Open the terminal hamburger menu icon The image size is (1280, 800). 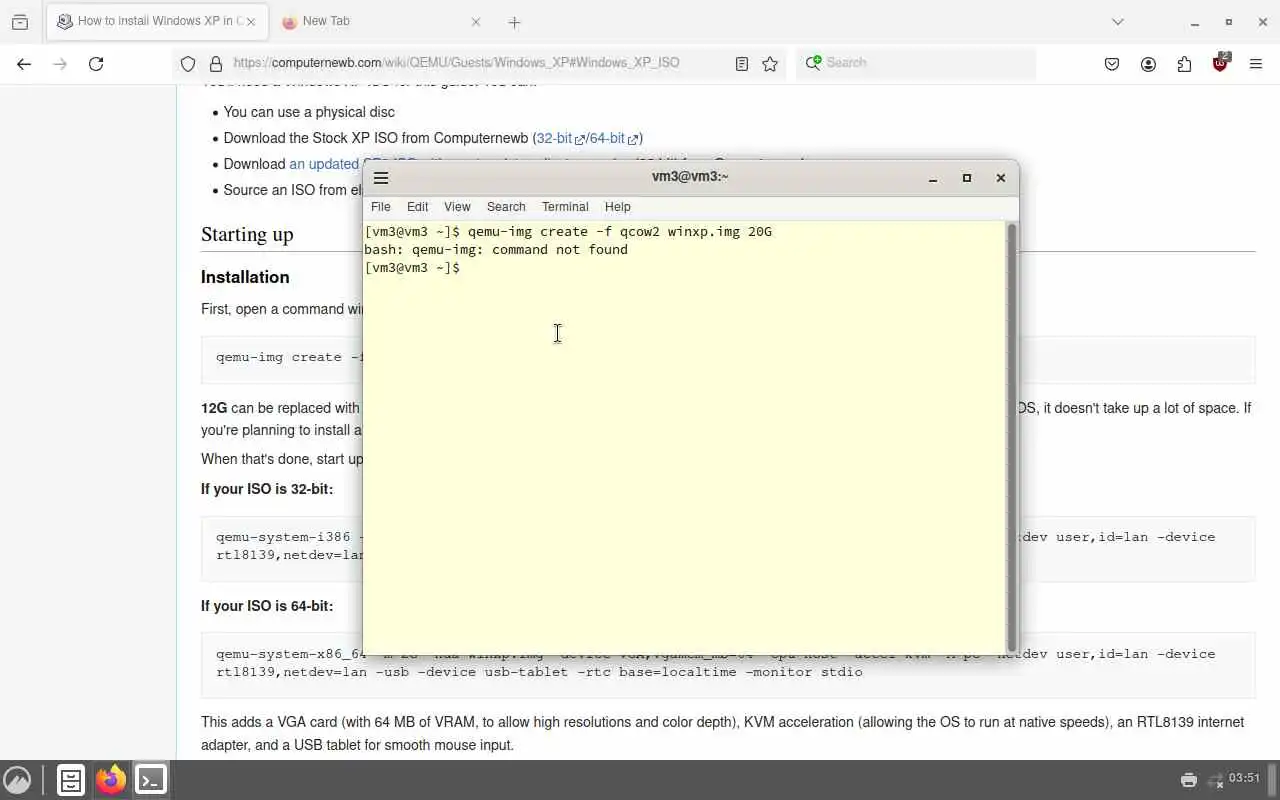(381, 178)
